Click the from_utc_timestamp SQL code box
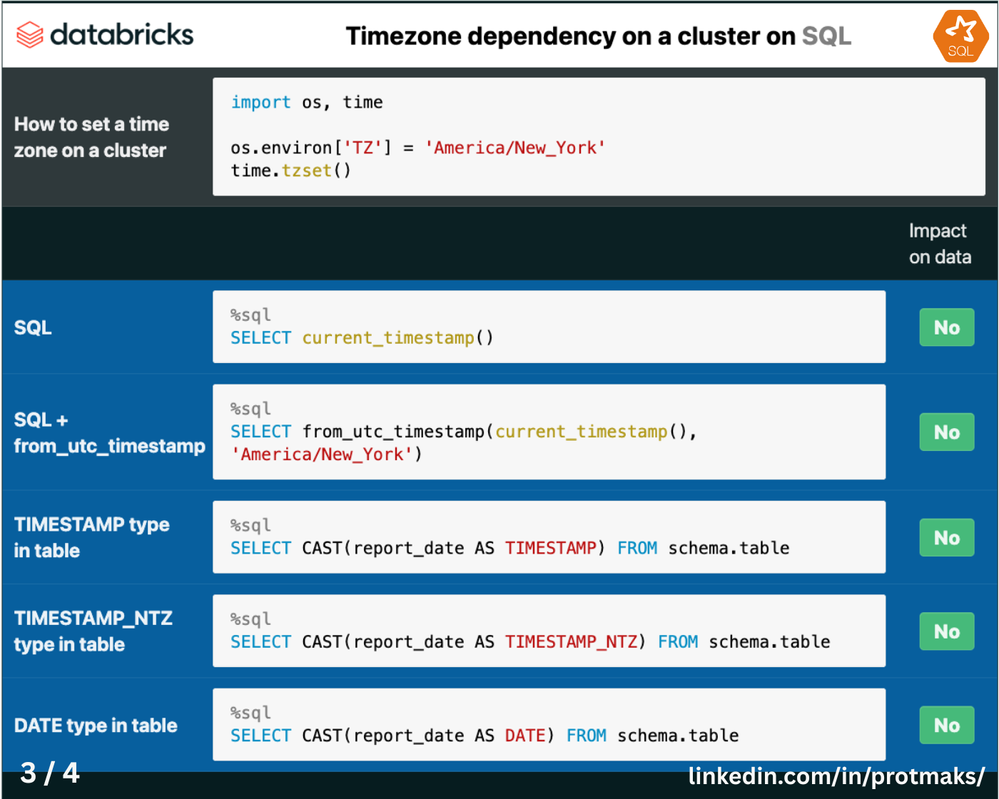This screenshot has height=799, width=999. click(548, 432)
